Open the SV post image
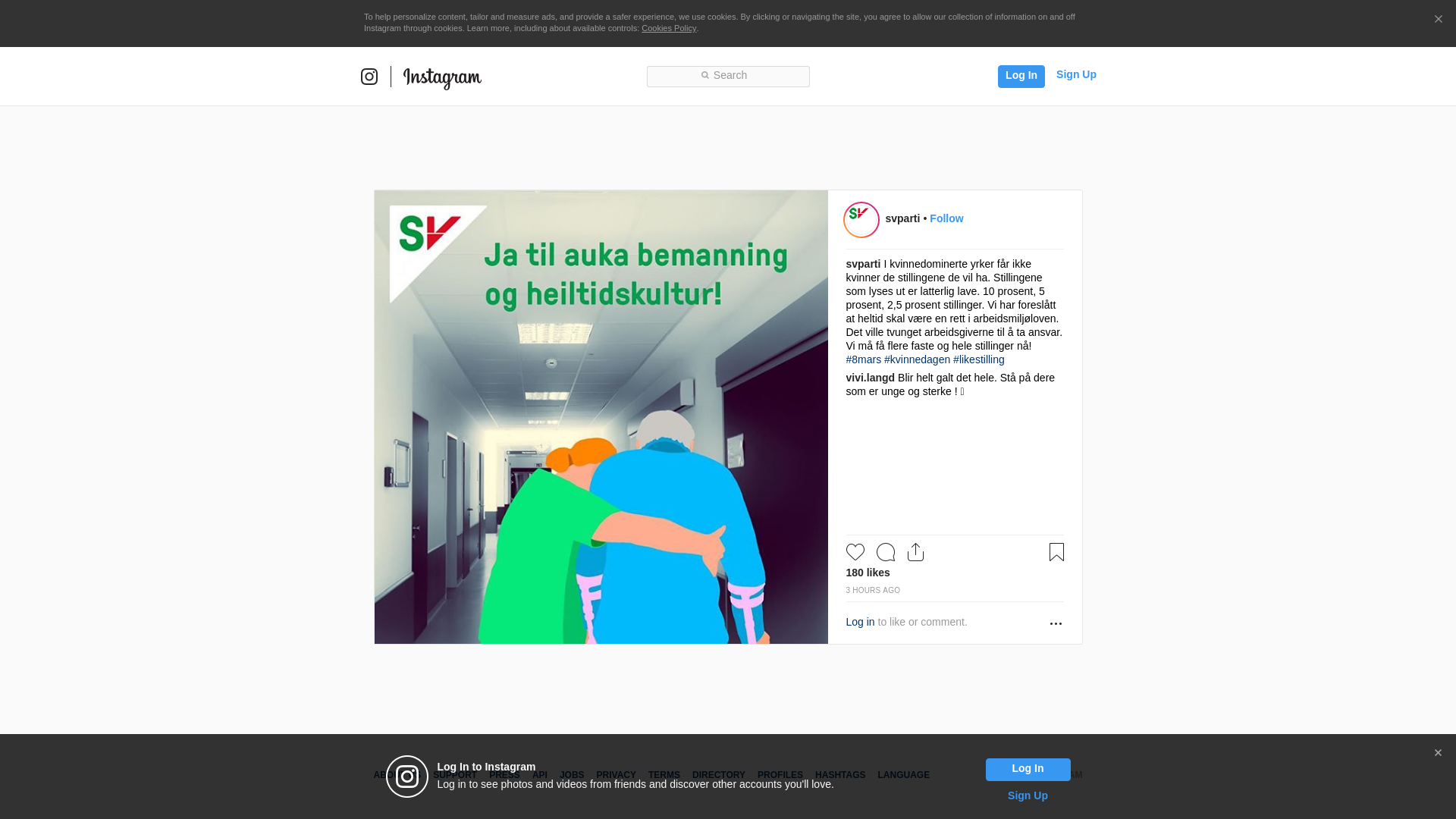 pos(601,417)
